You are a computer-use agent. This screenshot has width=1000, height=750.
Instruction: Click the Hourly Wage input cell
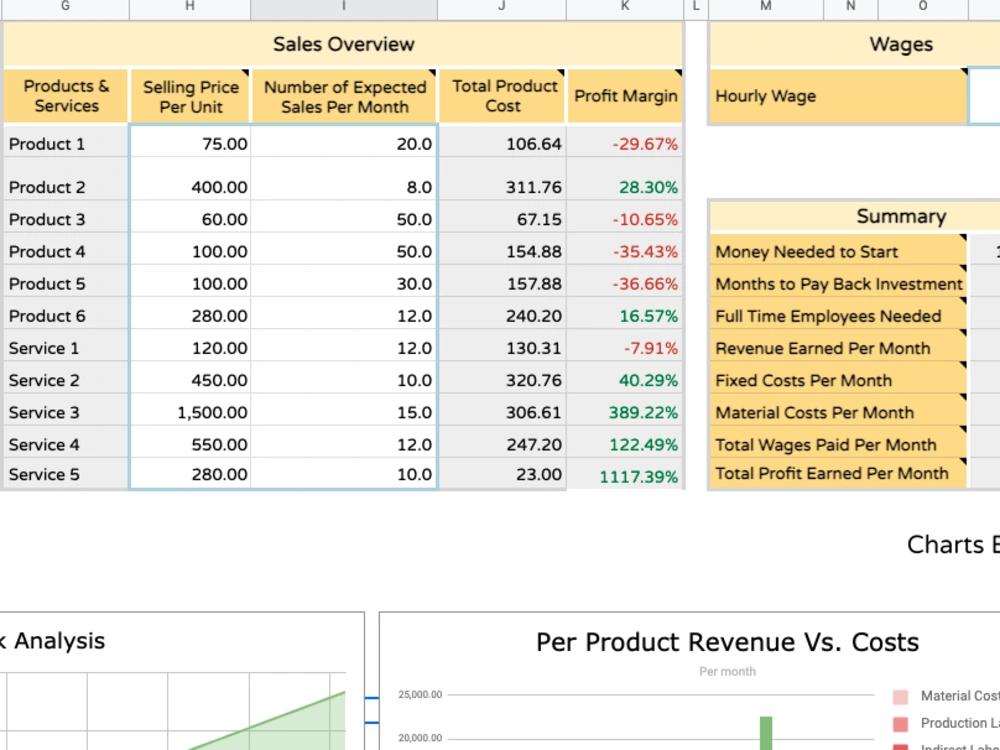[984, 96]
